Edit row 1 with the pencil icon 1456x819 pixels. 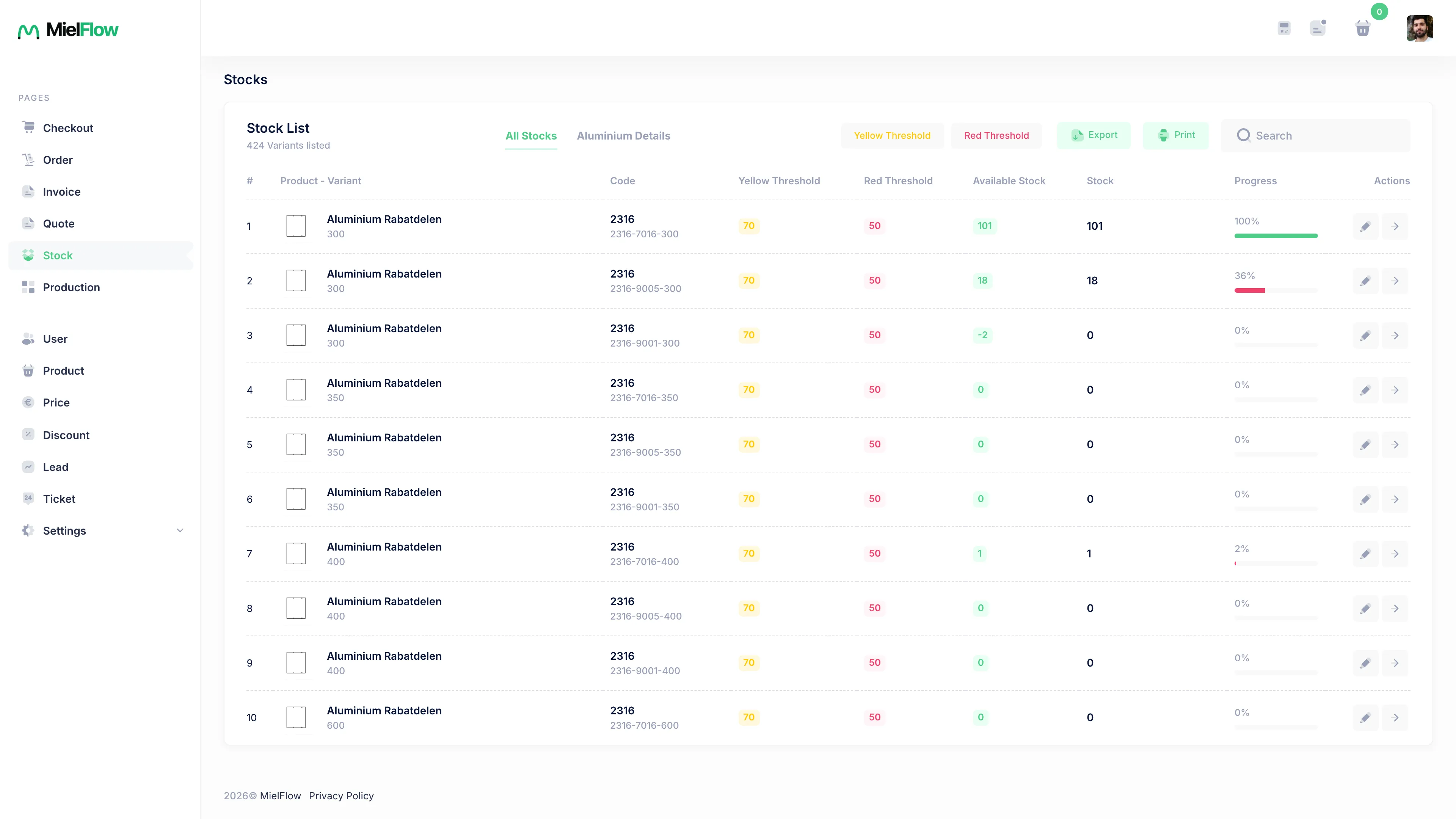pos(1365,226)
